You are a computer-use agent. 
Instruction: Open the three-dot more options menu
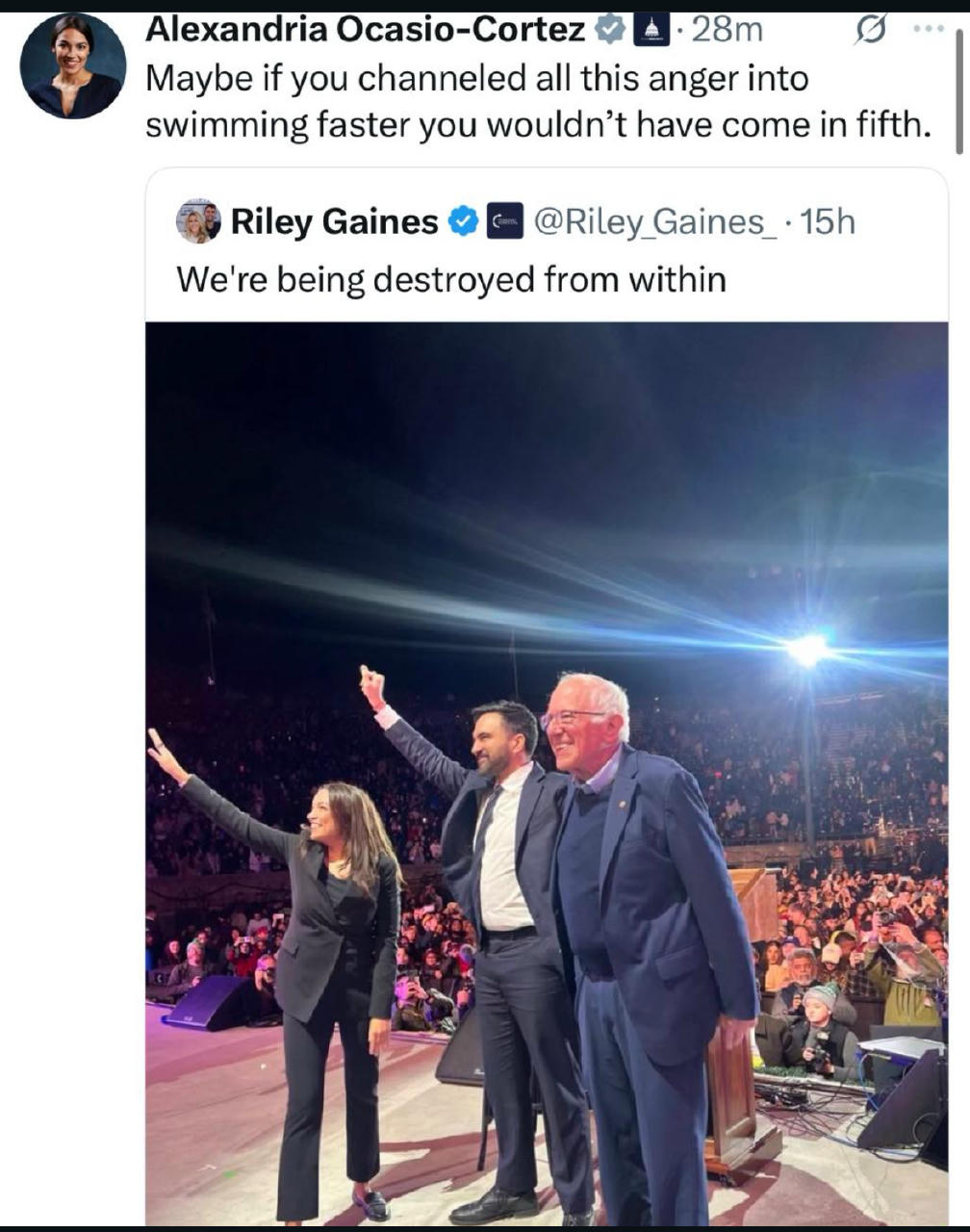[x=929, y=30]
